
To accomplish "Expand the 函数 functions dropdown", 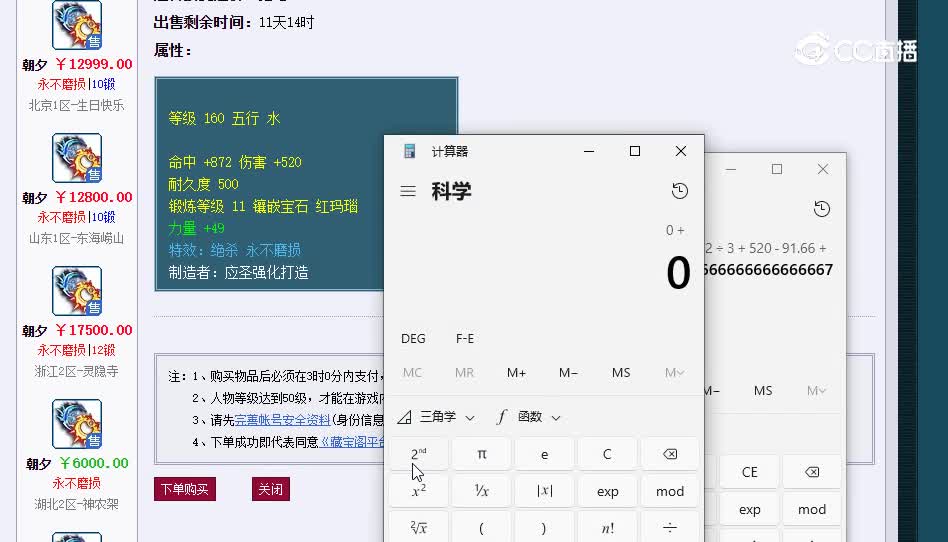I will [x=529, y=417].
